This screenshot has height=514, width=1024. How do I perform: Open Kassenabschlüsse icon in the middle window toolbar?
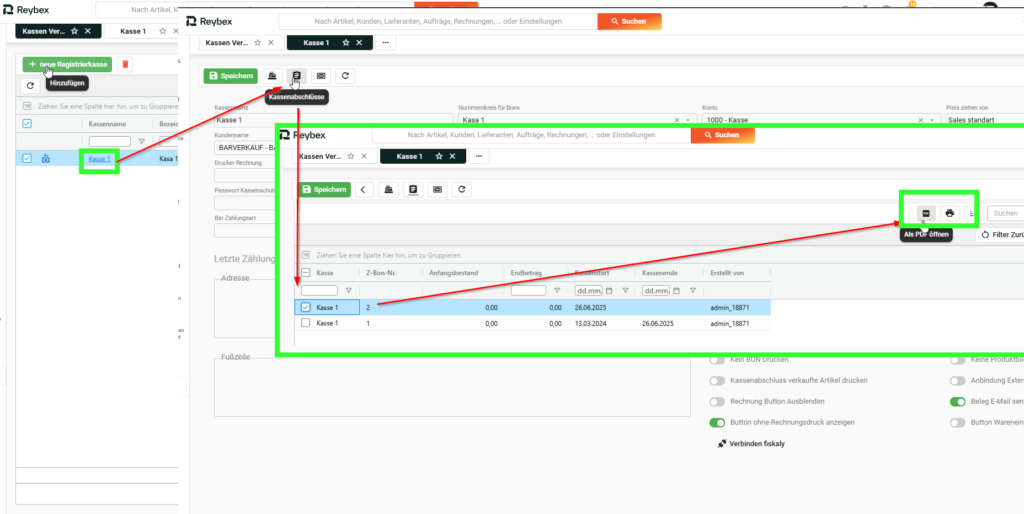pos(296,76)
